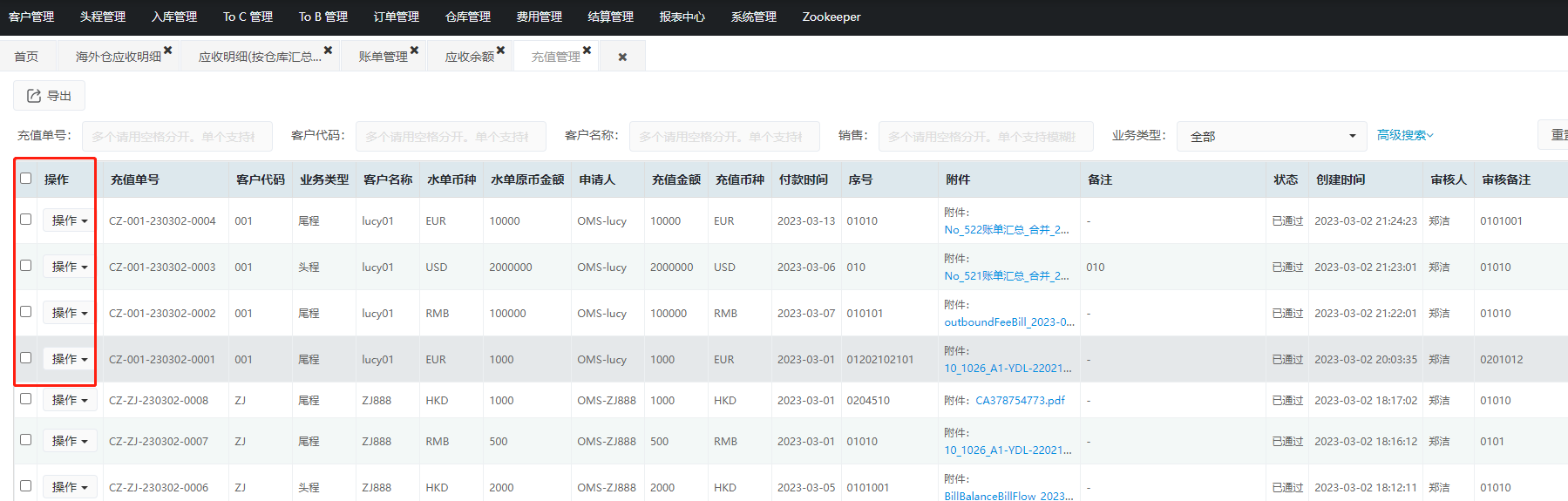The width and height of the screenshot is (1568, 501).
Task: Click 已通过 status in row CZ-ZJ-230302-0008
Action: (x=1287, y=401)
